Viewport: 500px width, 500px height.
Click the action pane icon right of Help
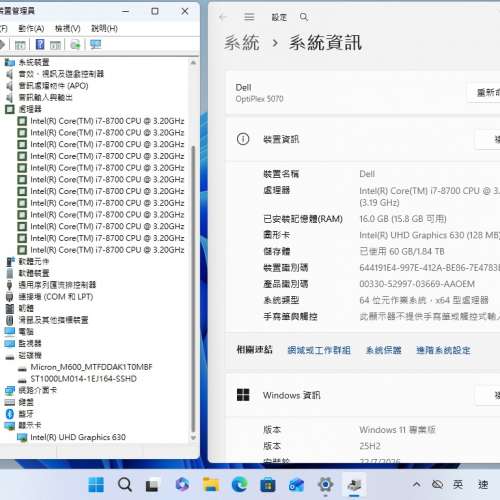[x=55, y=45]
